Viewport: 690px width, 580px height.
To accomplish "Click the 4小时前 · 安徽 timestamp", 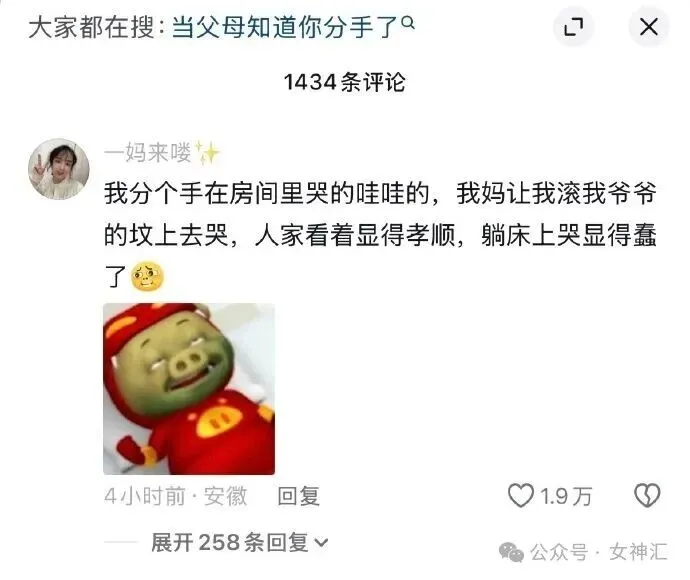I will (176, 496).
